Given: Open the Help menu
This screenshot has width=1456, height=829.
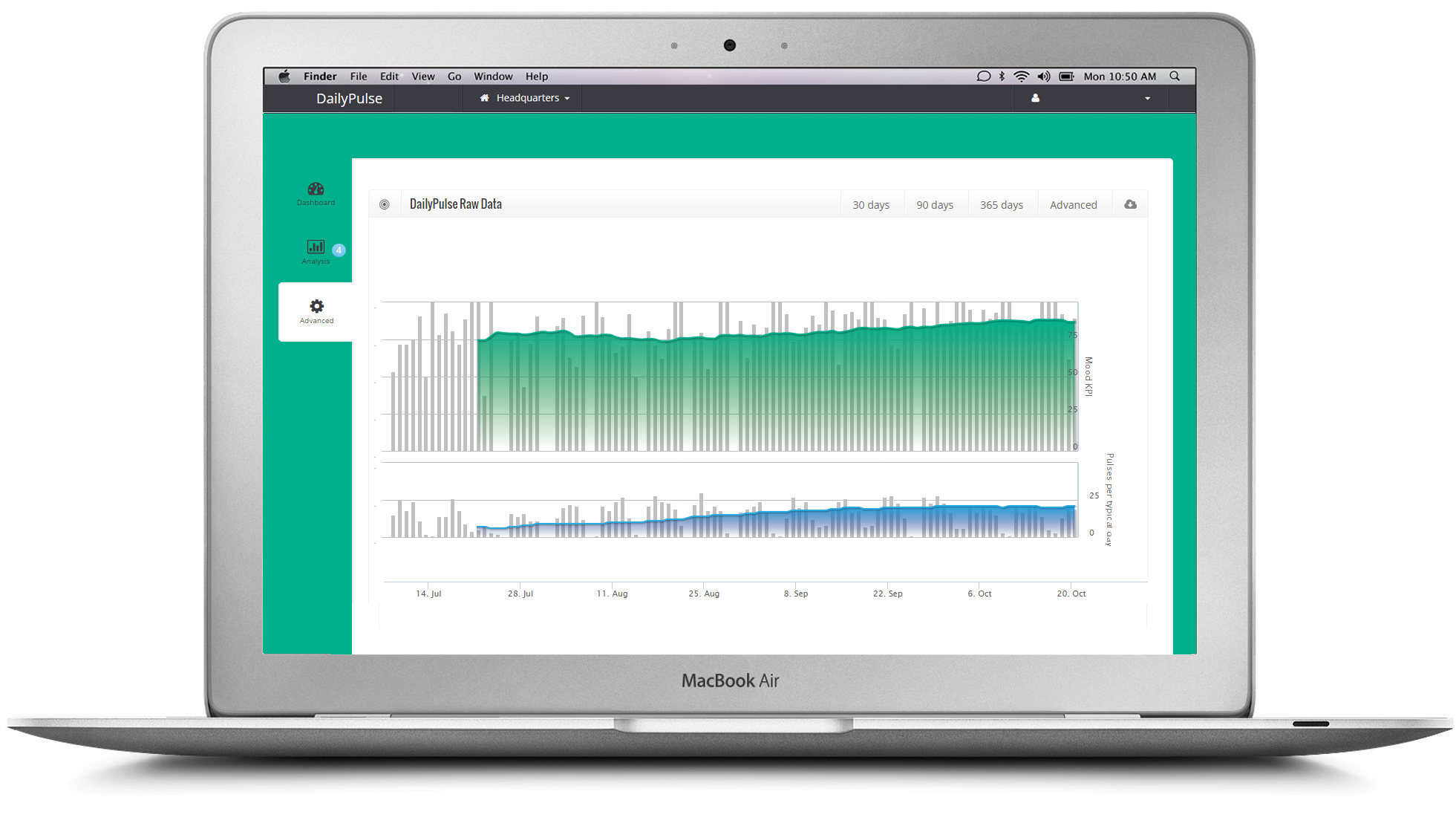Looking at the screenshot, I should [537, 77].
